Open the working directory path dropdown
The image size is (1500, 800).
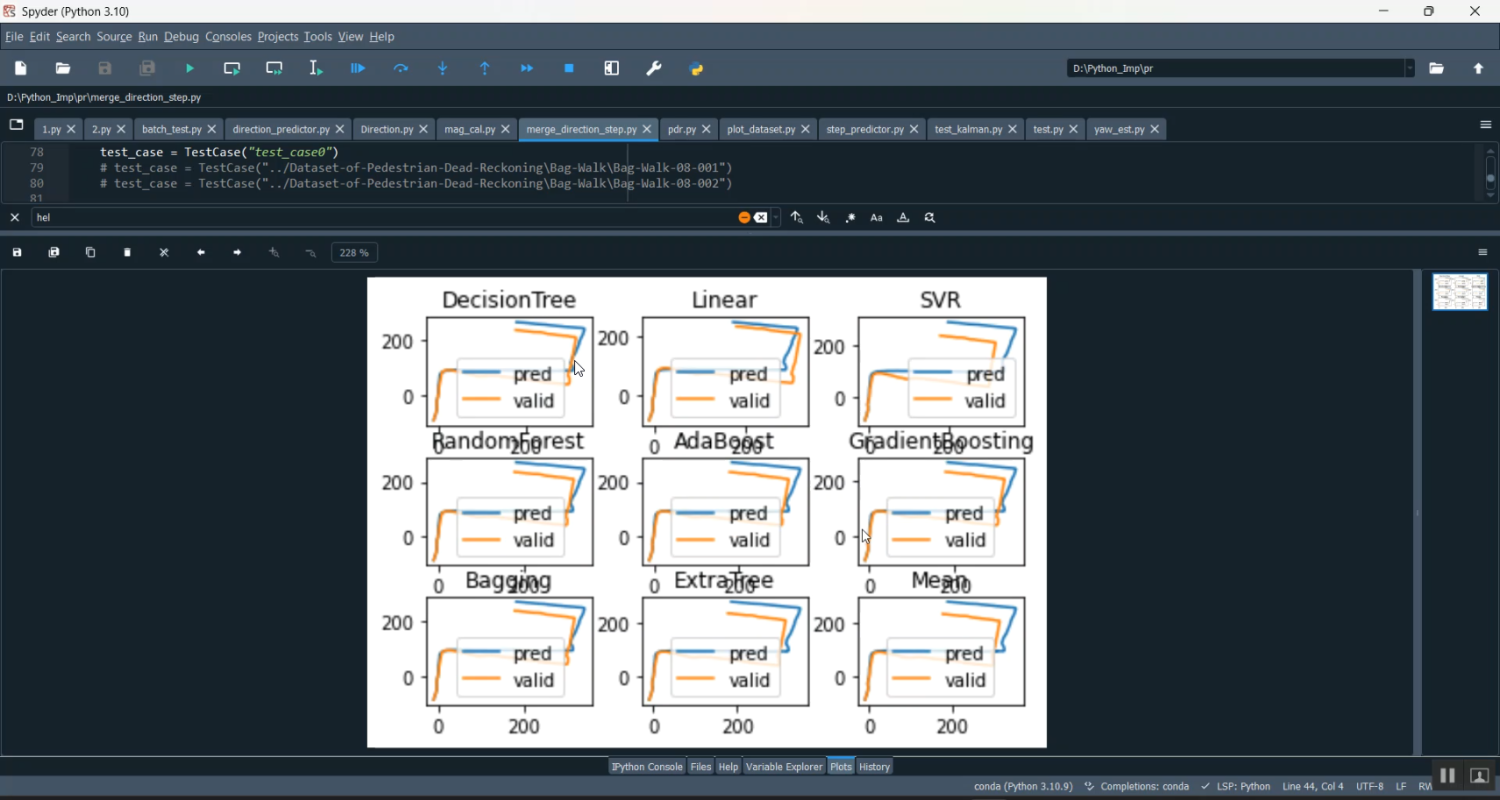tap(1411, 68)
